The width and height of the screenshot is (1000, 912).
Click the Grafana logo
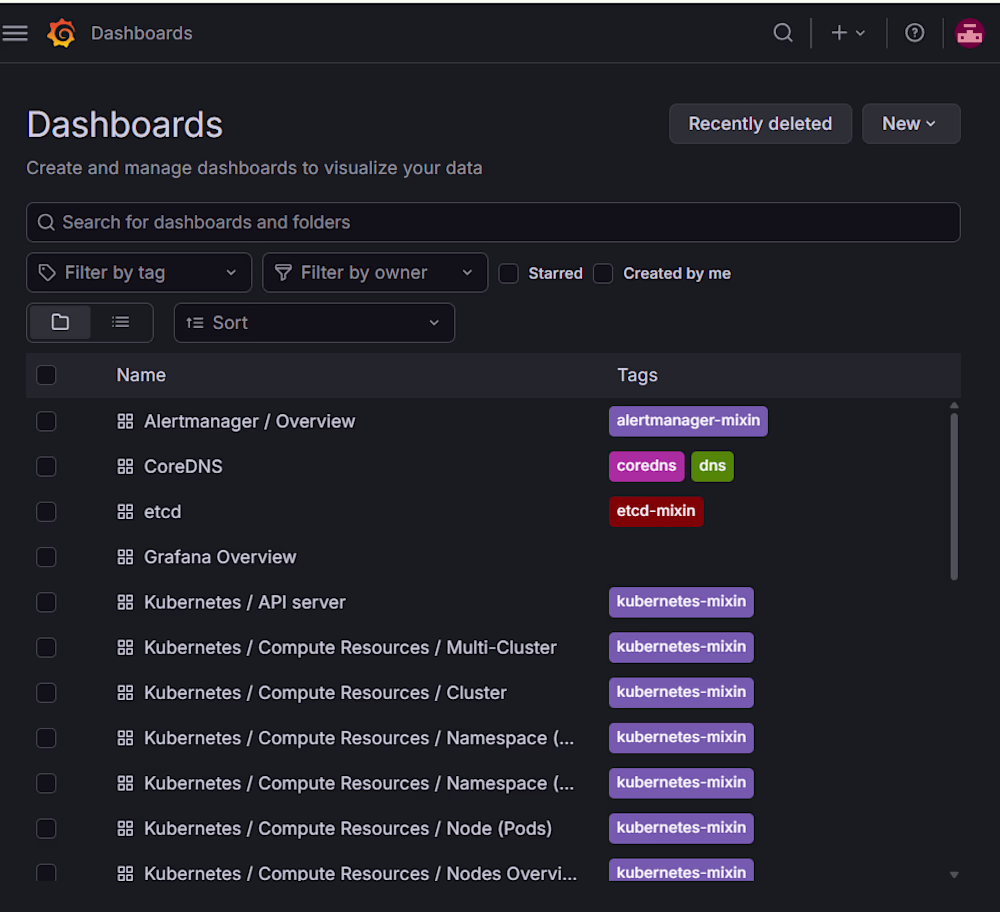[x=61, y=33]
